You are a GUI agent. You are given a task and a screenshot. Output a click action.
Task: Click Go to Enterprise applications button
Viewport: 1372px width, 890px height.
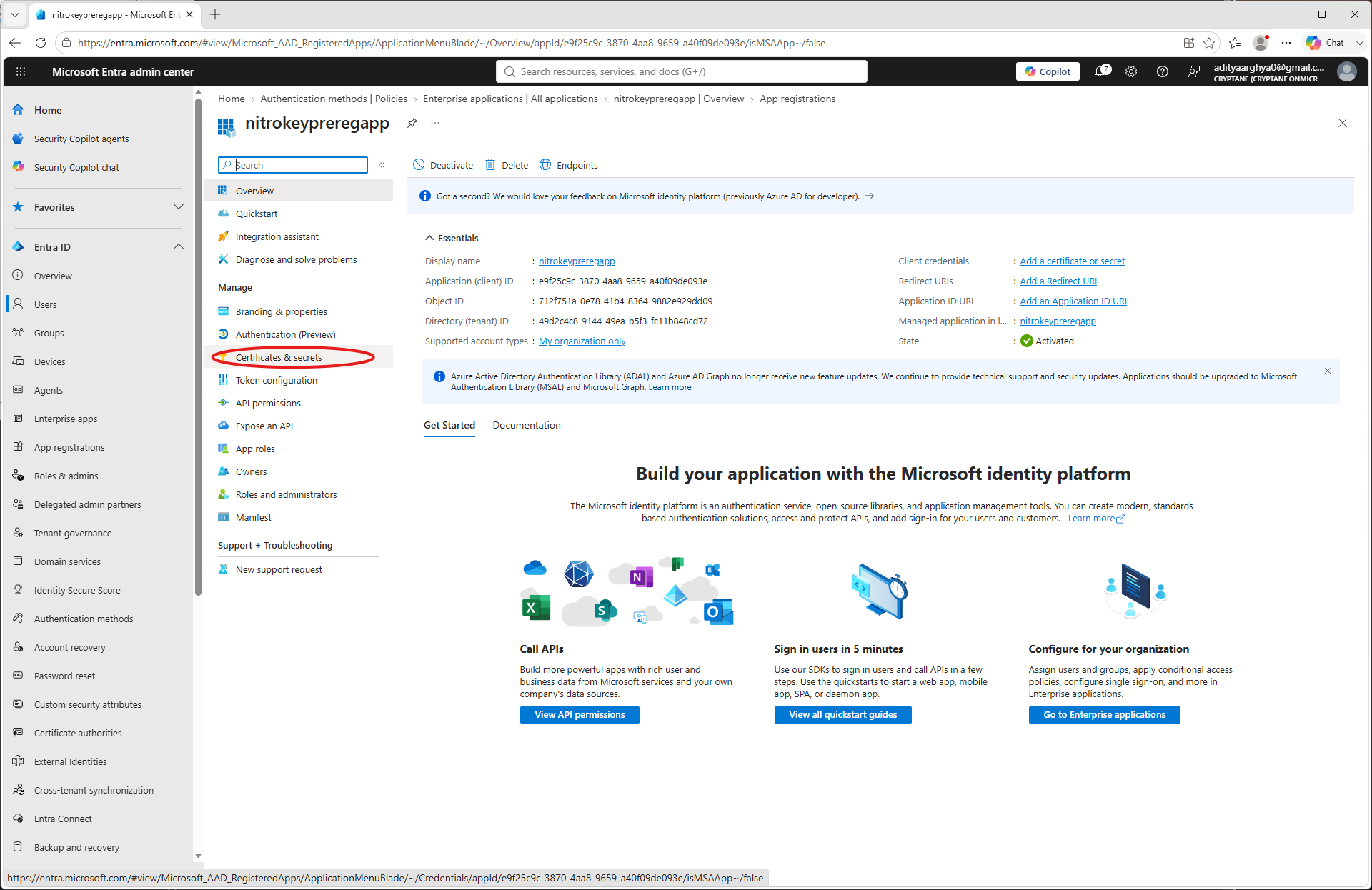coord(1104,714)
